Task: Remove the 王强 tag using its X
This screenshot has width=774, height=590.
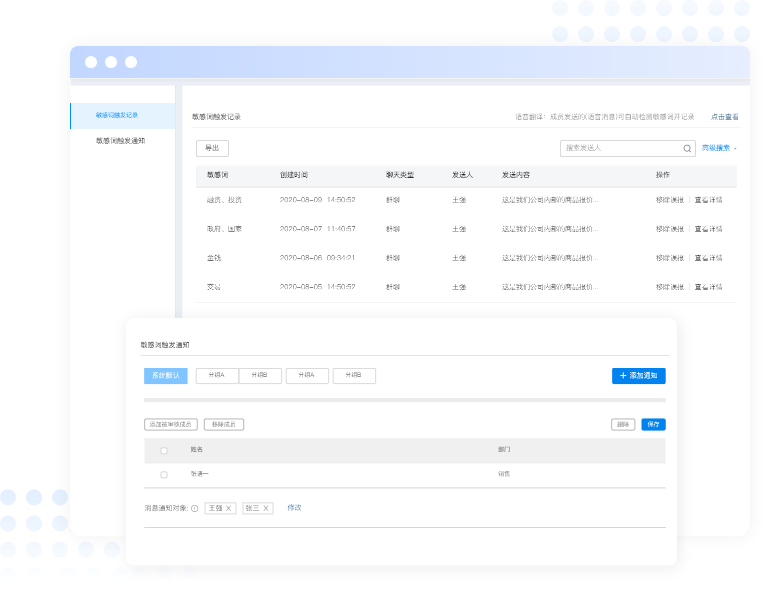Action: pyautogui.click(x=228, y=508)
